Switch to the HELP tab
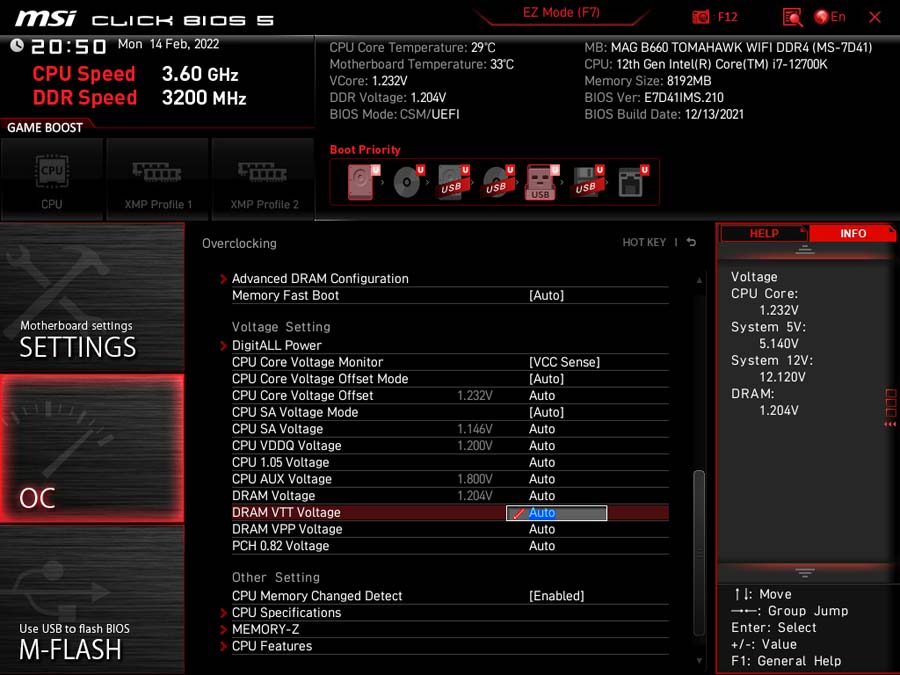Image resolution: width=900 pixels, height=675 pixels. (764, 233)
